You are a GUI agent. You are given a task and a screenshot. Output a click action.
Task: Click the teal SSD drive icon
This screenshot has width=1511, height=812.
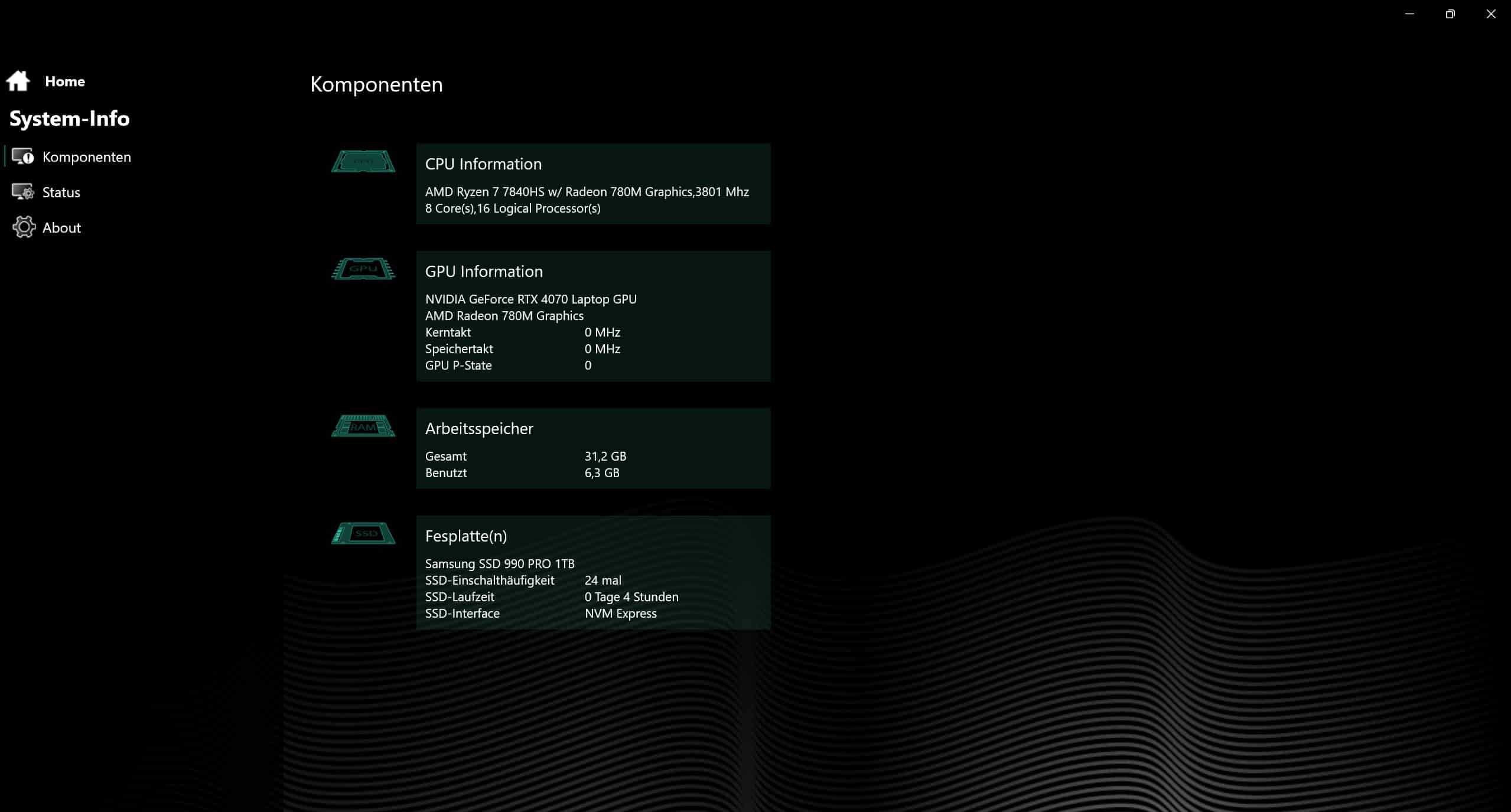363,533
